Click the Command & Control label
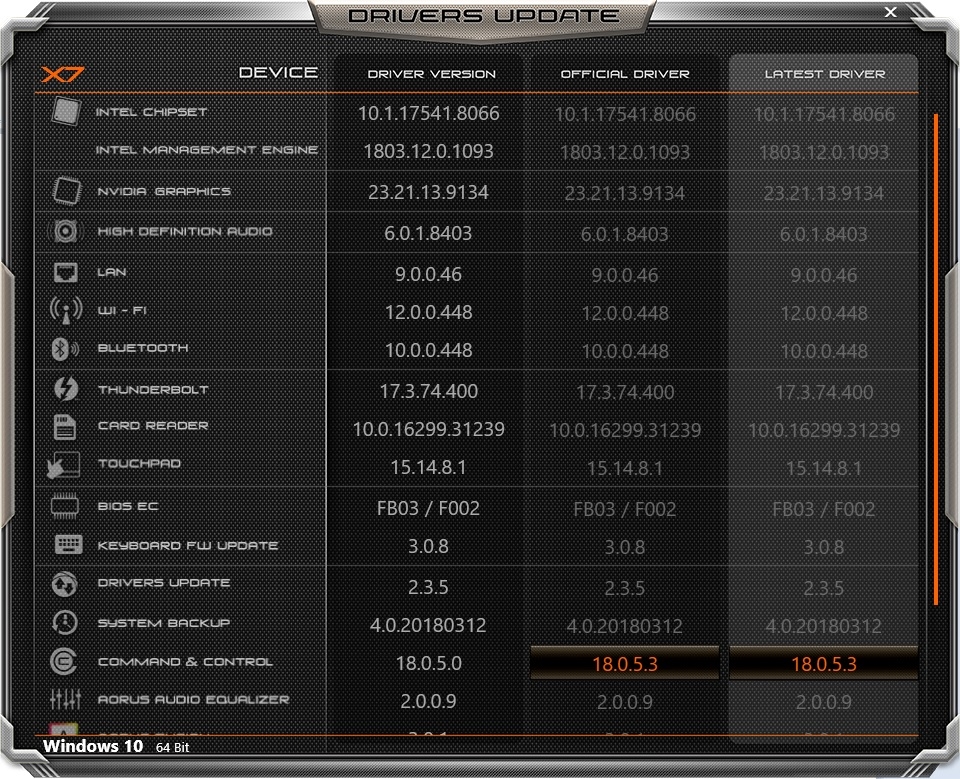 [185, 662]
